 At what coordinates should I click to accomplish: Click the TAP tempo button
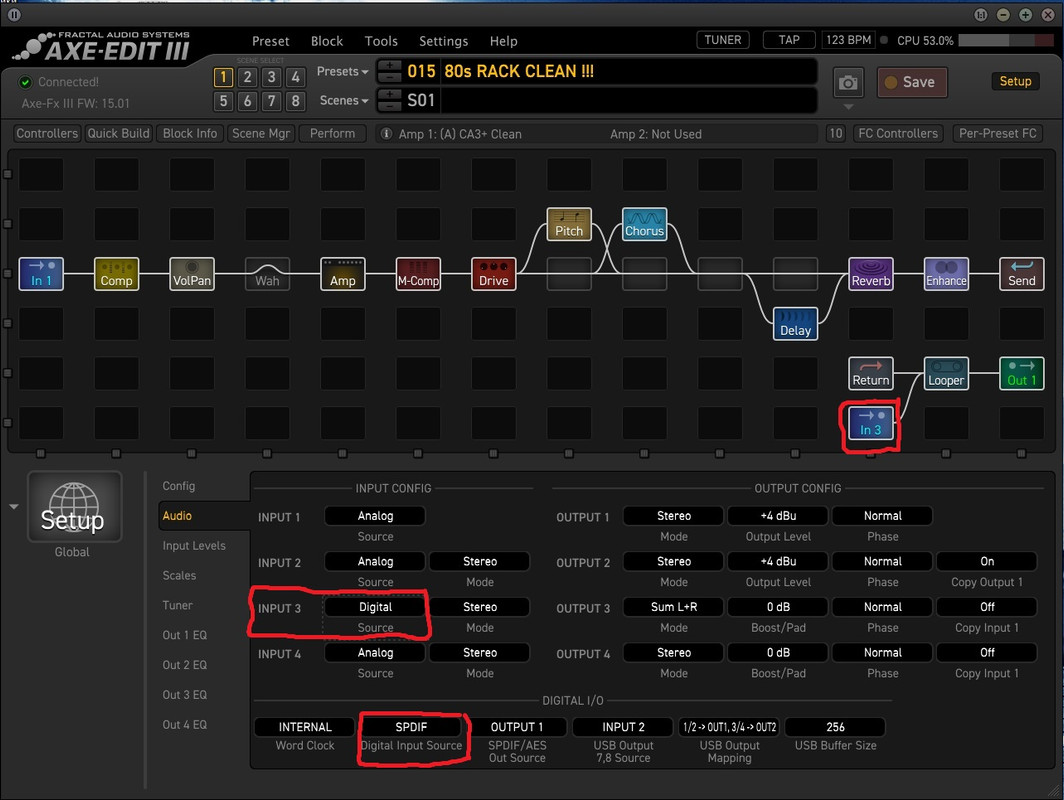[788, 40]
